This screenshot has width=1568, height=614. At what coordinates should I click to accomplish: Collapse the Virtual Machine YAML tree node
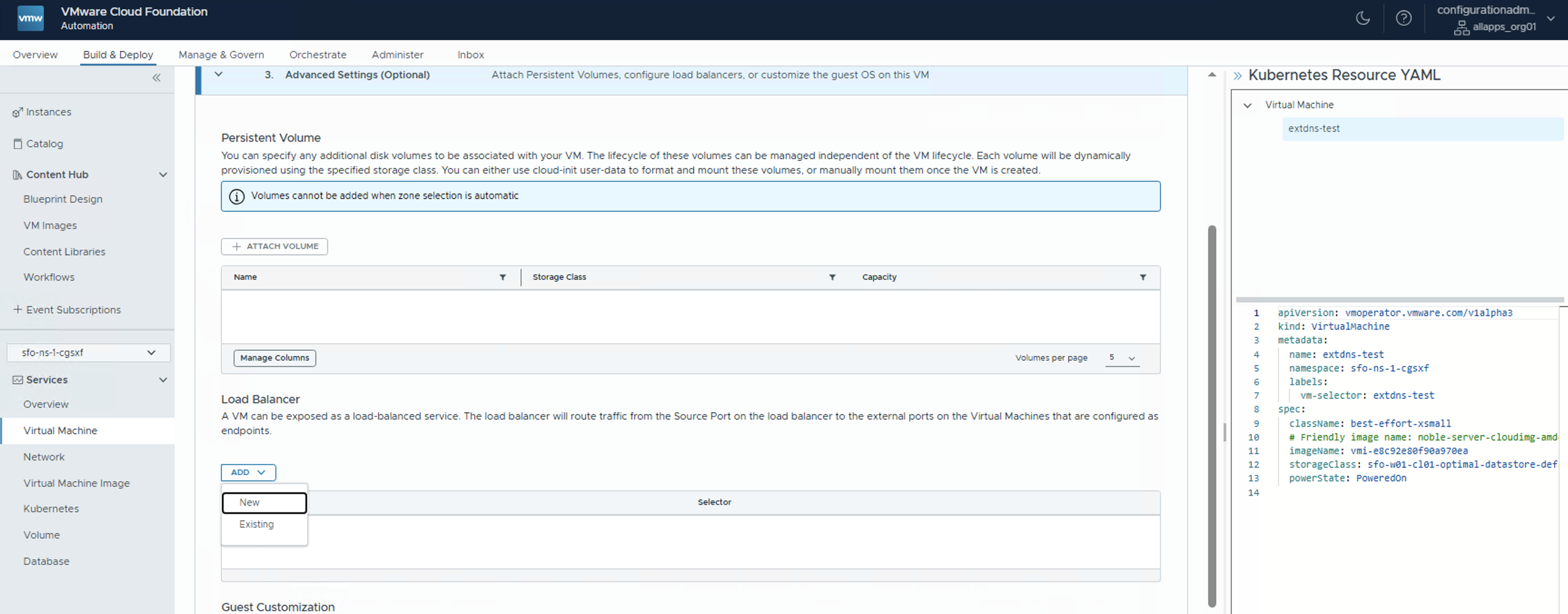click(1247, 105)
